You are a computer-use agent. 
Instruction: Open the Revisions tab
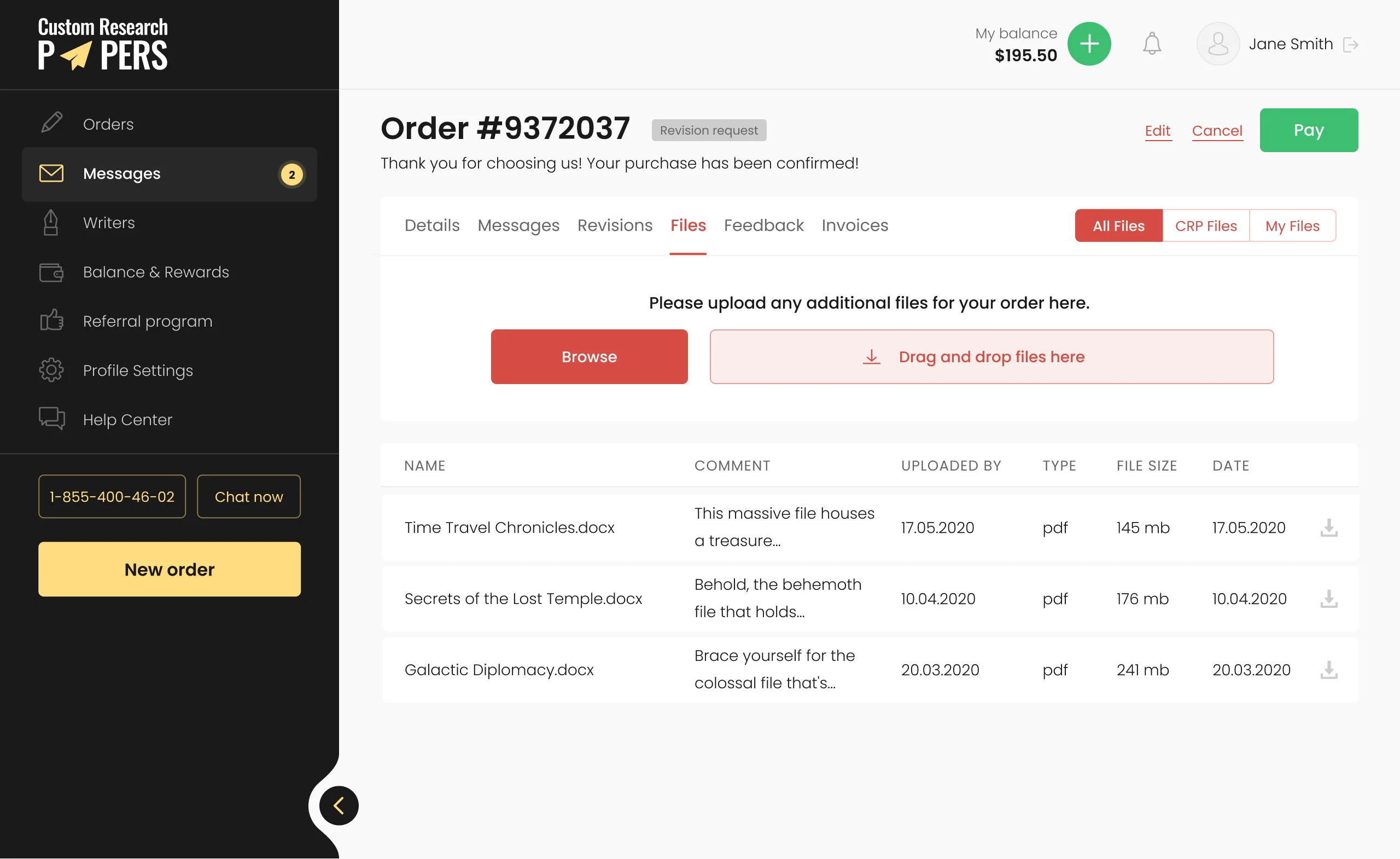[x=615, y=225]
